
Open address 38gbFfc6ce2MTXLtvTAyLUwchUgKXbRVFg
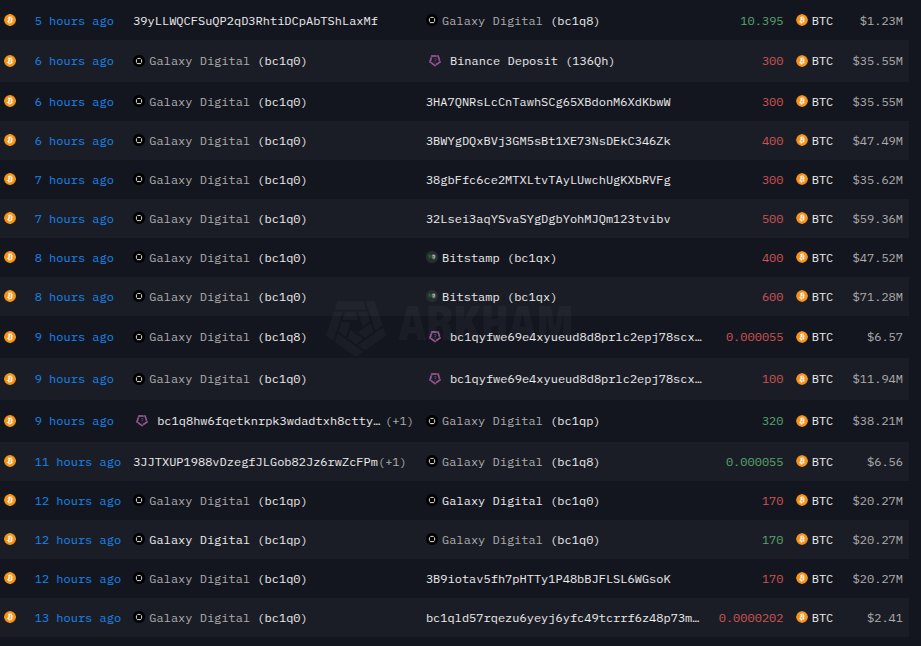click(x=548, y=180)
